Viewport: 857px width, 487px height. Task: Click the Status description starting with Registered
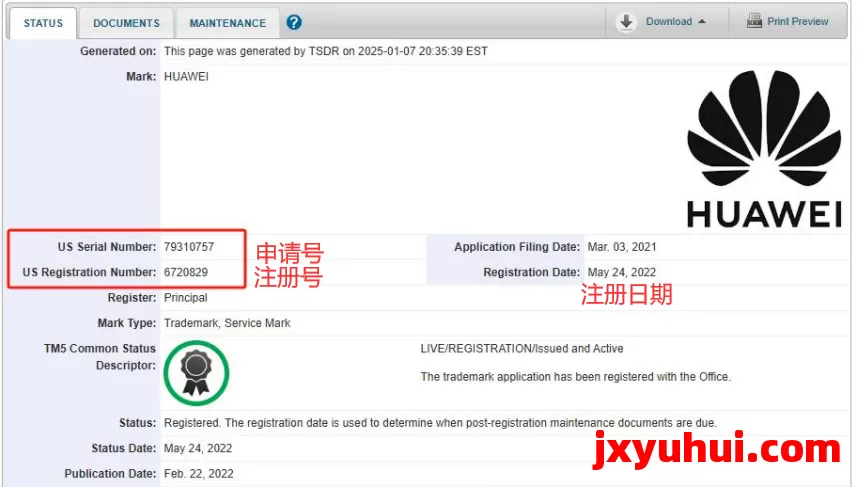click(x=440, y=423)
